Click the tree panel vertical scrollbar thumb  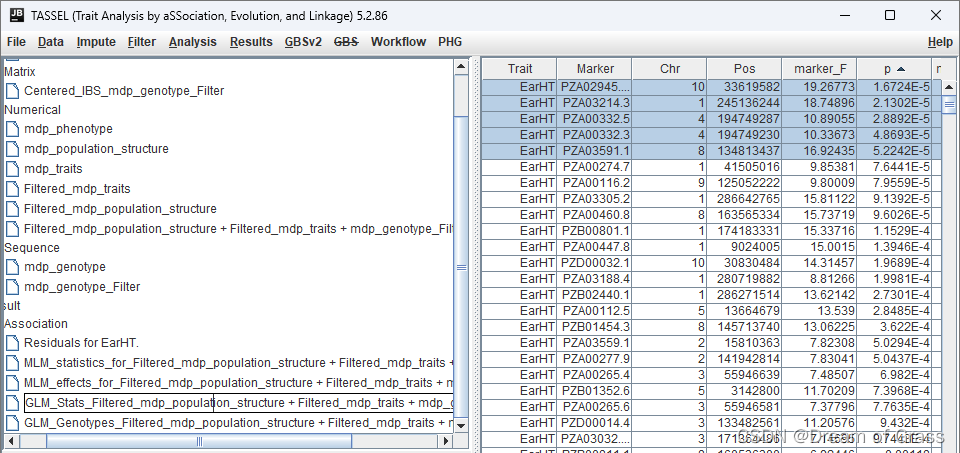pos(461,267)
